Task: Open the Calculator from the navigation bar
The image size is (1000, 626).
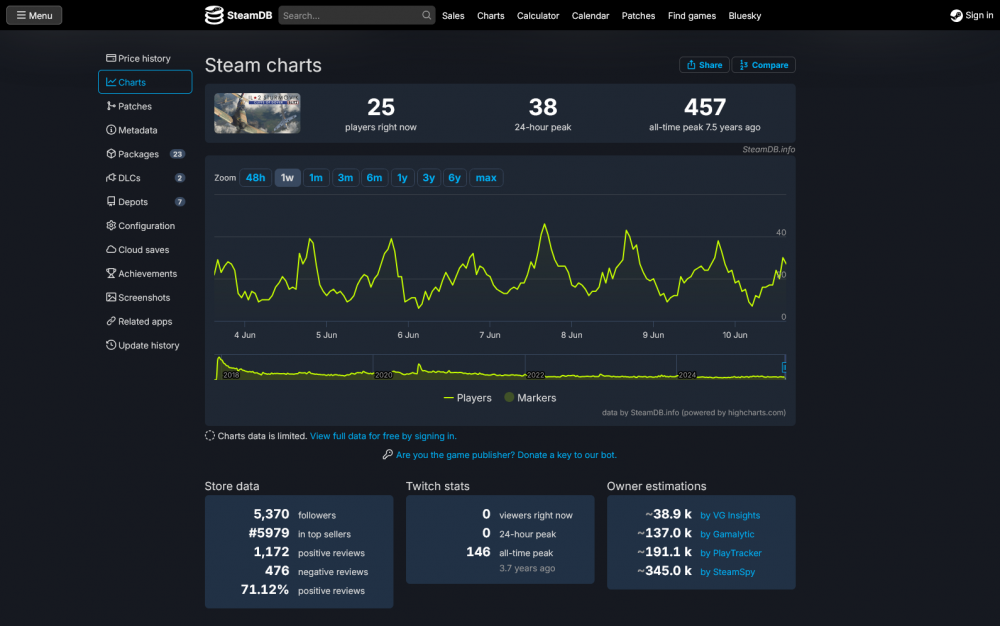Action: [x=538, y=15]
